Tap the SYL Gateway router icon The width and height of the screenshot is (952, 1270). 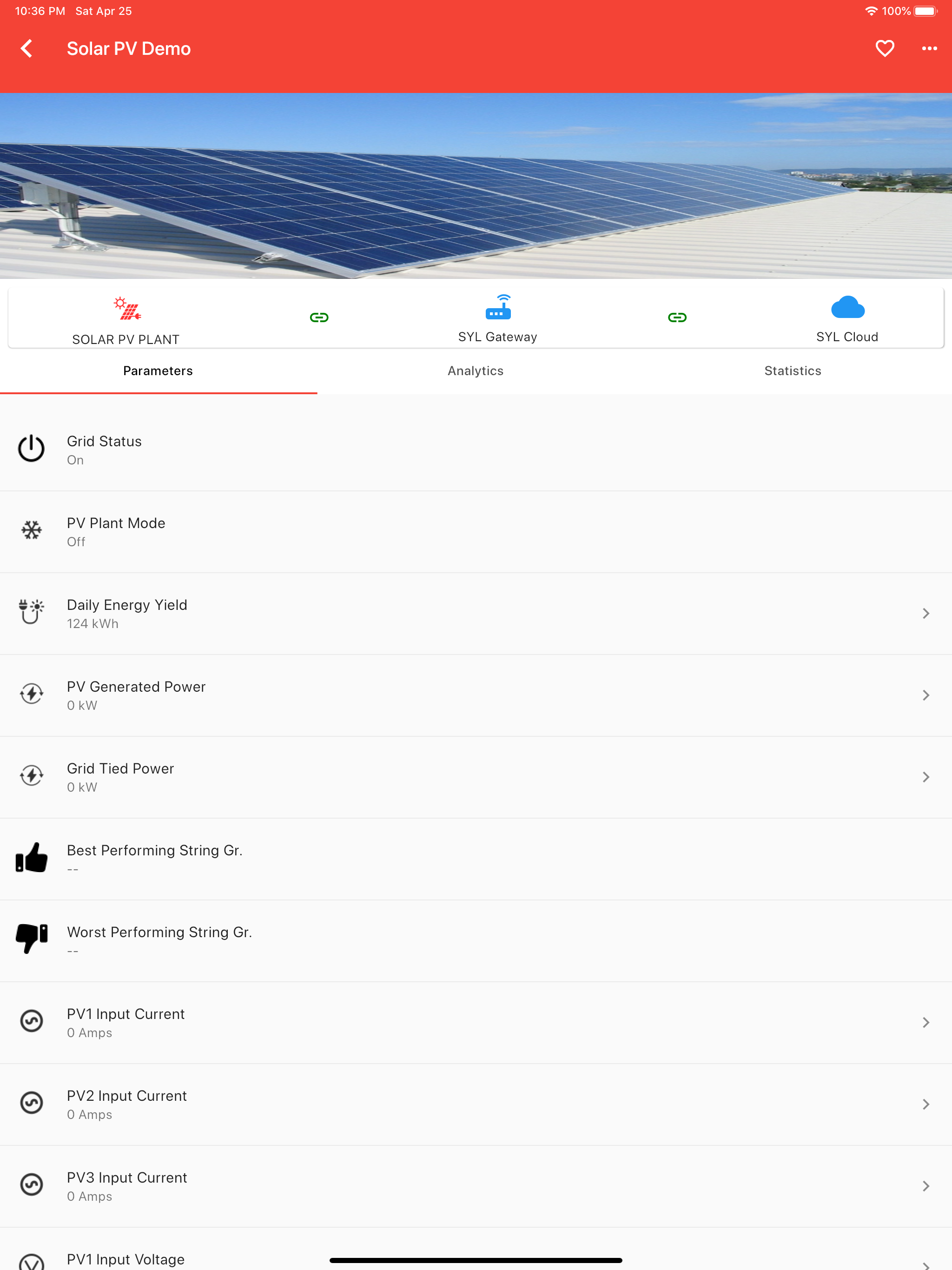(498, 307)
